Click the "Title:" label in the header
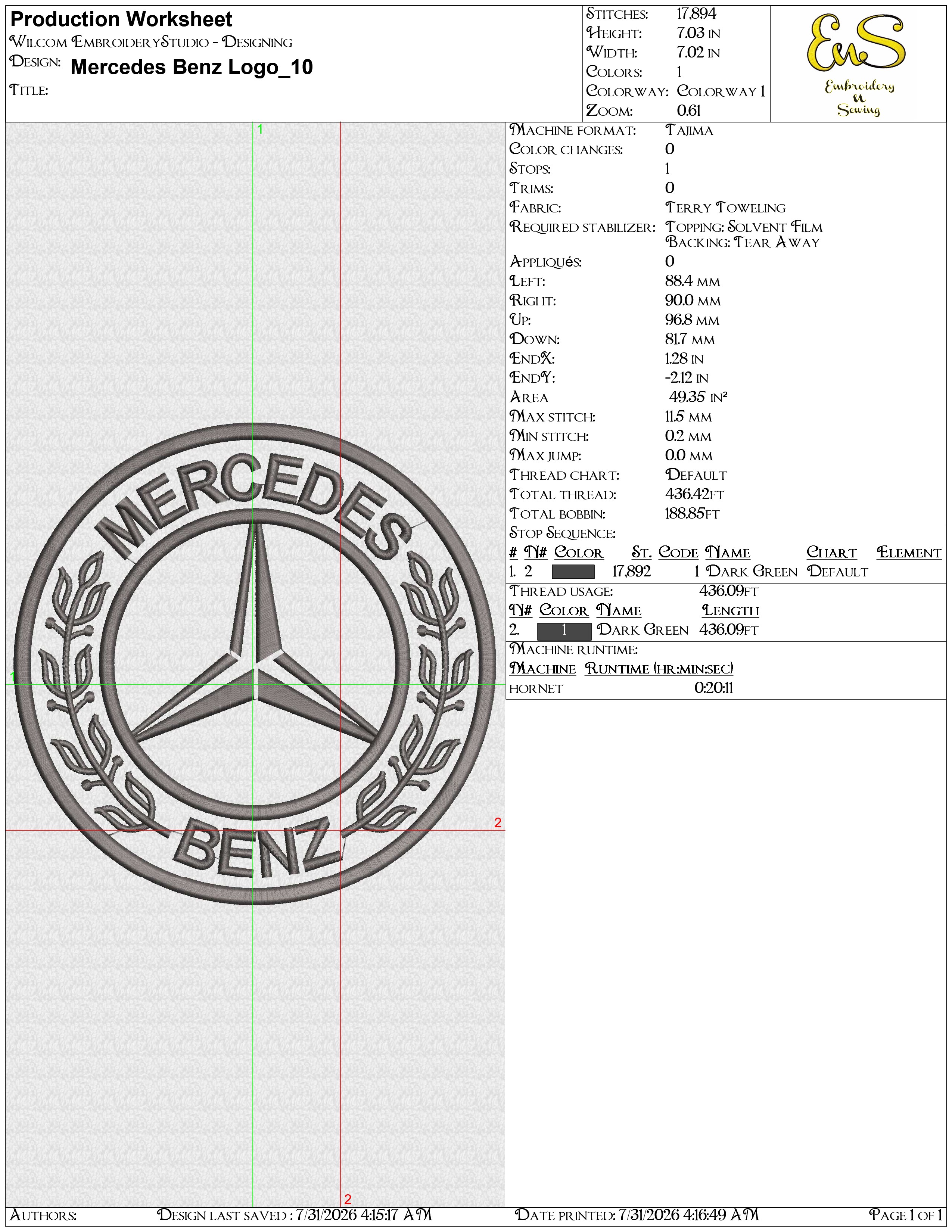Viewport: 952px width, 1232px height. (x=29, y=90)
